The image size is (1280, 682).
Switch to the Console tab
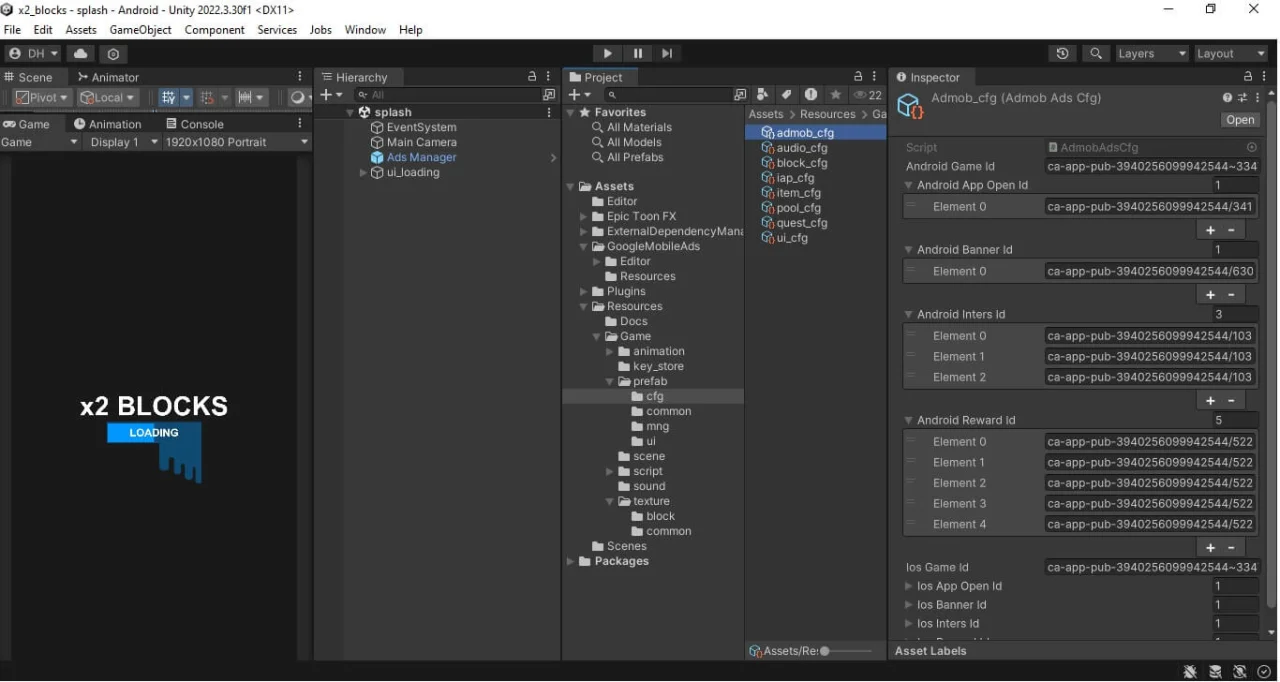click(194, 124)
